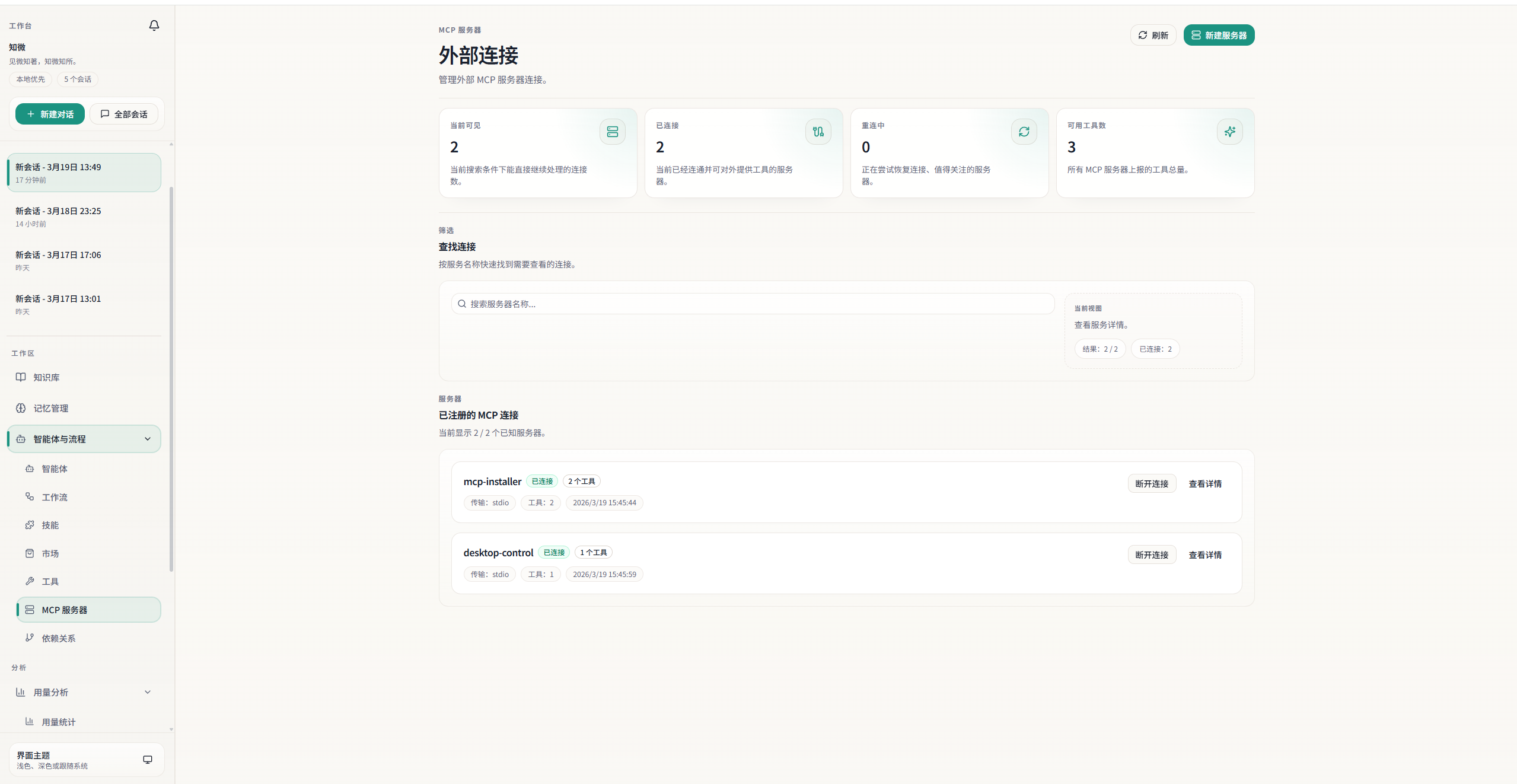The height and width of the screenshot is (784, 1517).
Task: Click the 刷新 button
Action: coord(1152,36)
